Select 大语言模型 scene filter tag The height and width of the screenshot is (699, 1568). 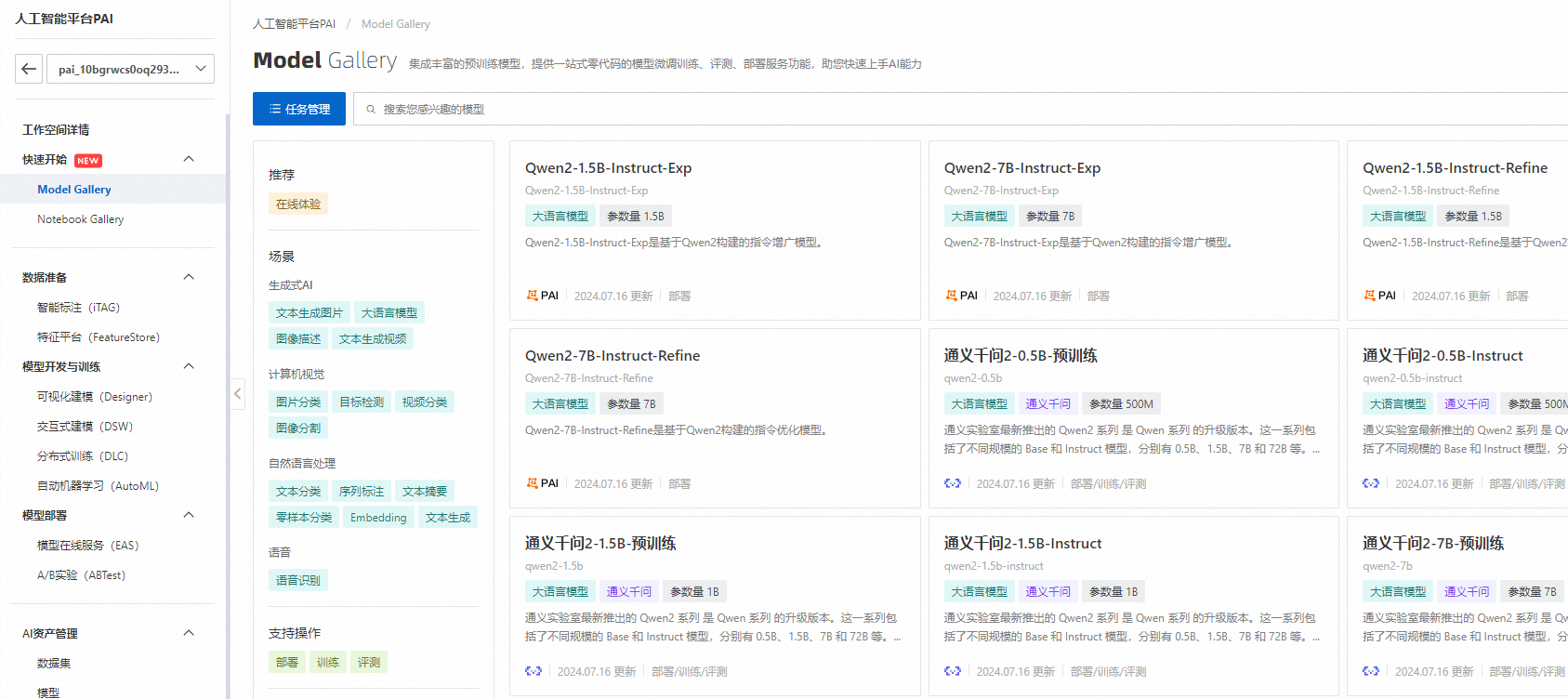click(389, 313)
